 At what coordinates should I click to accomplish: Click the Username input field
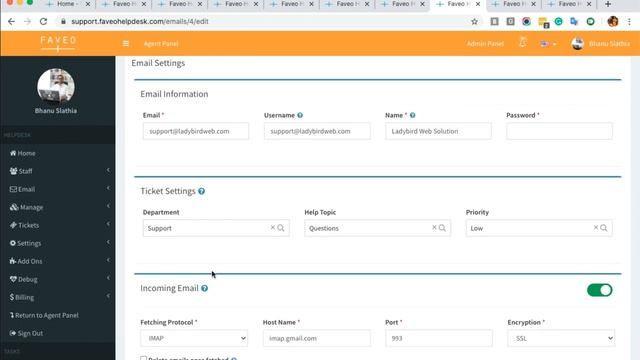(317, 131)
